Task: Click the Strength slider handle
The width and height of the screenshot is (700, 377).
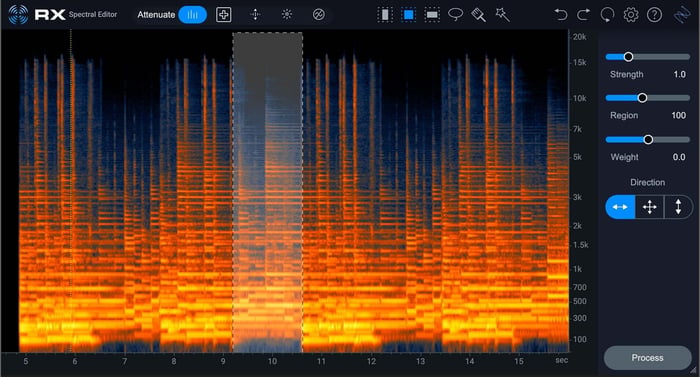Action: [628, 57]
